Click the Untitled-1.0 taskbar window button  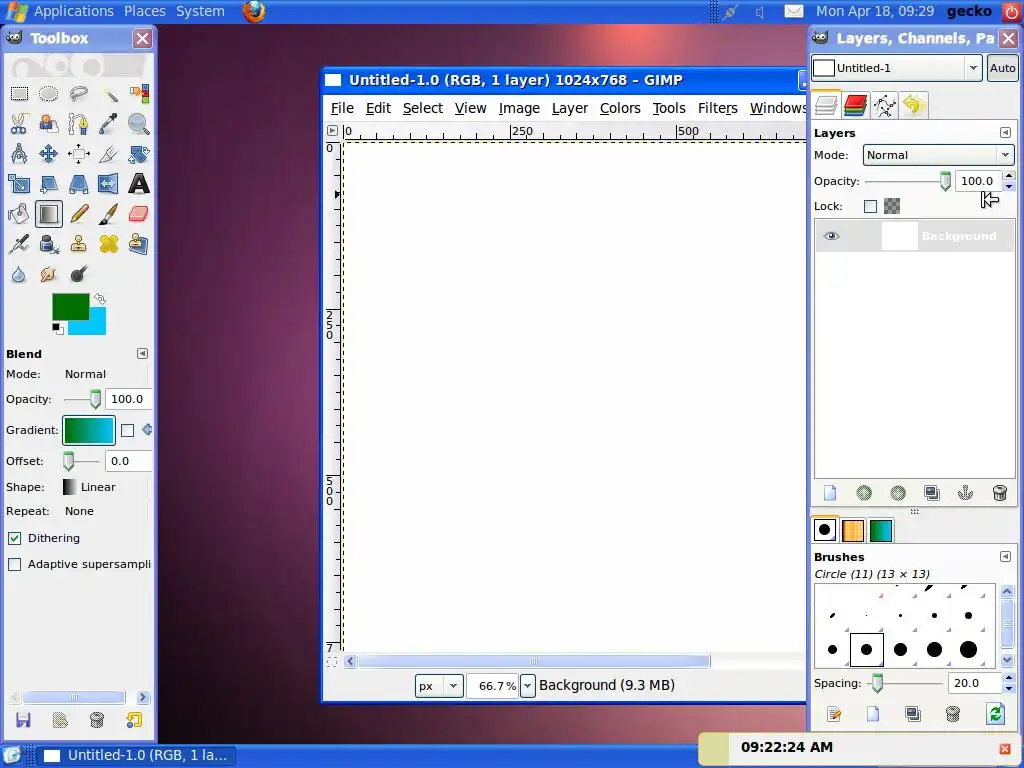[135, 756]
